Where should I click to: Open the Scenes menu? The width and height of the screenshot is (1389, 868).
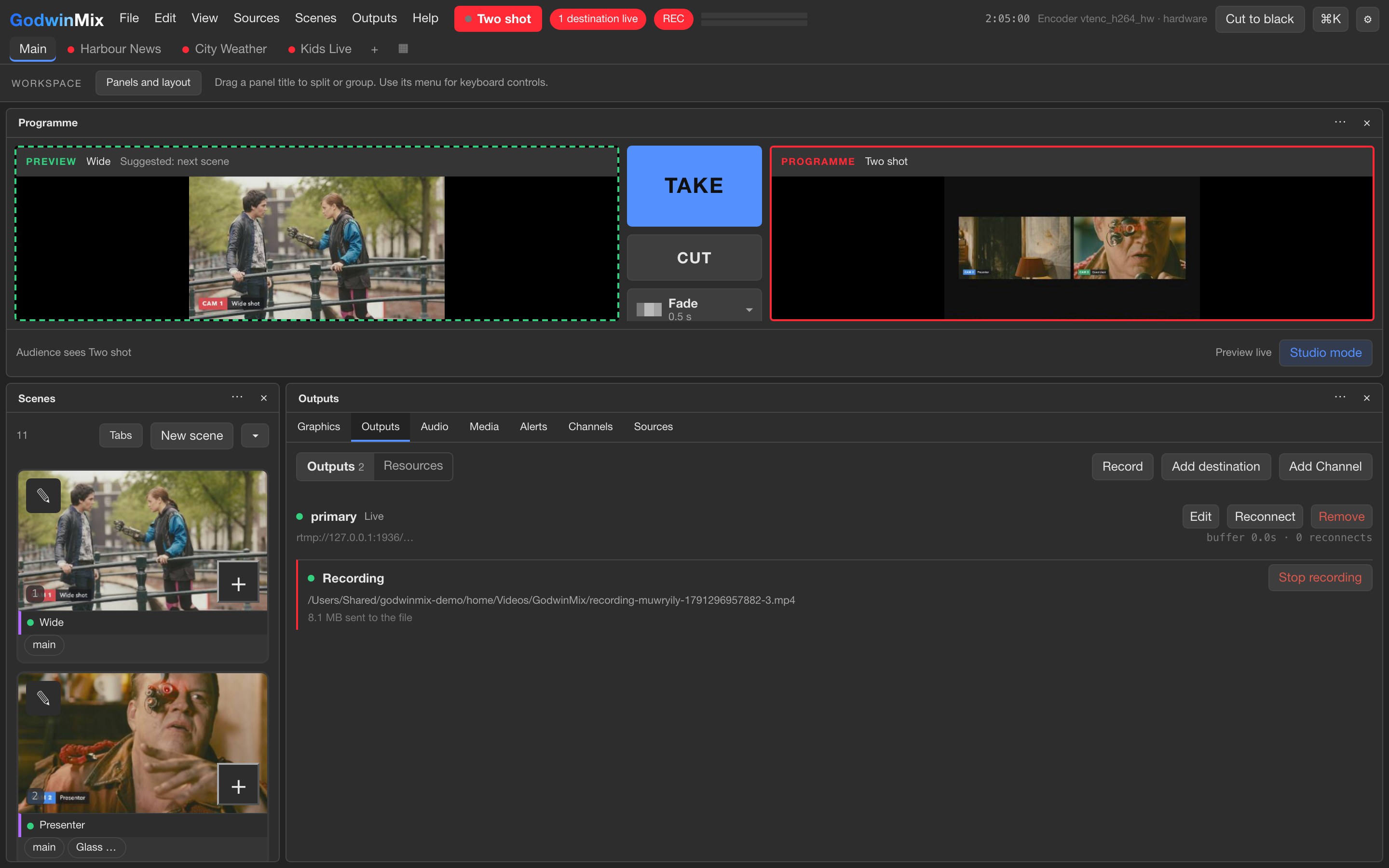tap(315, 18)
